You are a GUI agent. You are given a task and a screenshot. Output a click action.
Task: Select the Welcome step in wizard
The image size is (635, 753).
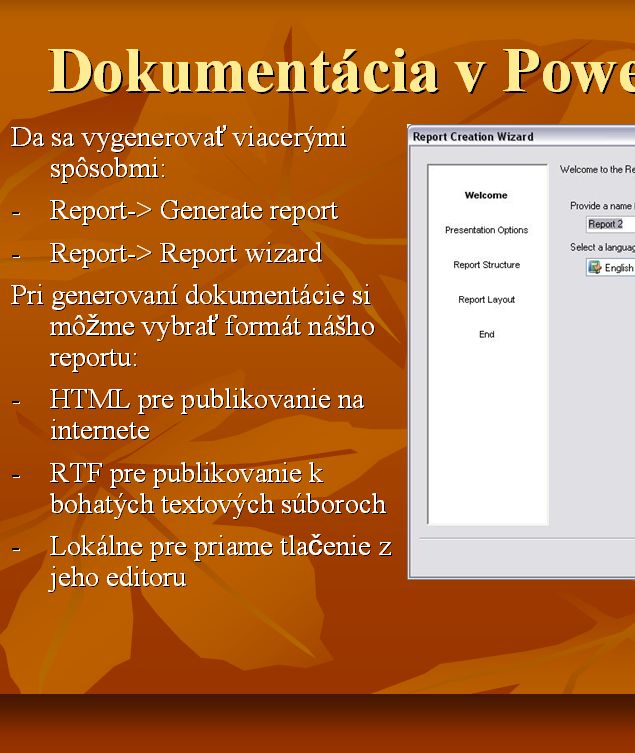pyautogui.click(x=486, y=195)
